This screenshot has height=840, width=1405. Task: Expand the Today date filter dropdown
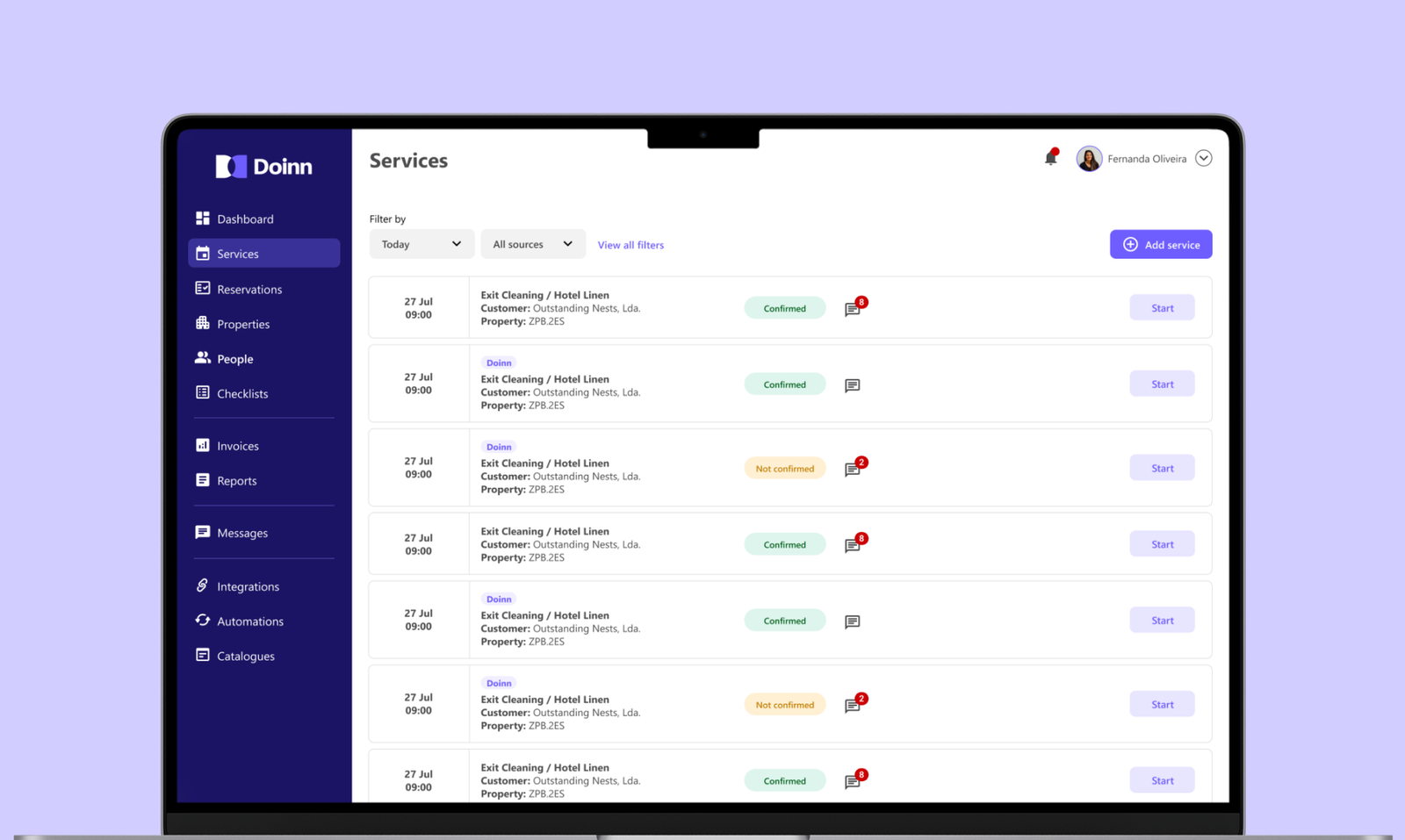click(x=421, y=244)
